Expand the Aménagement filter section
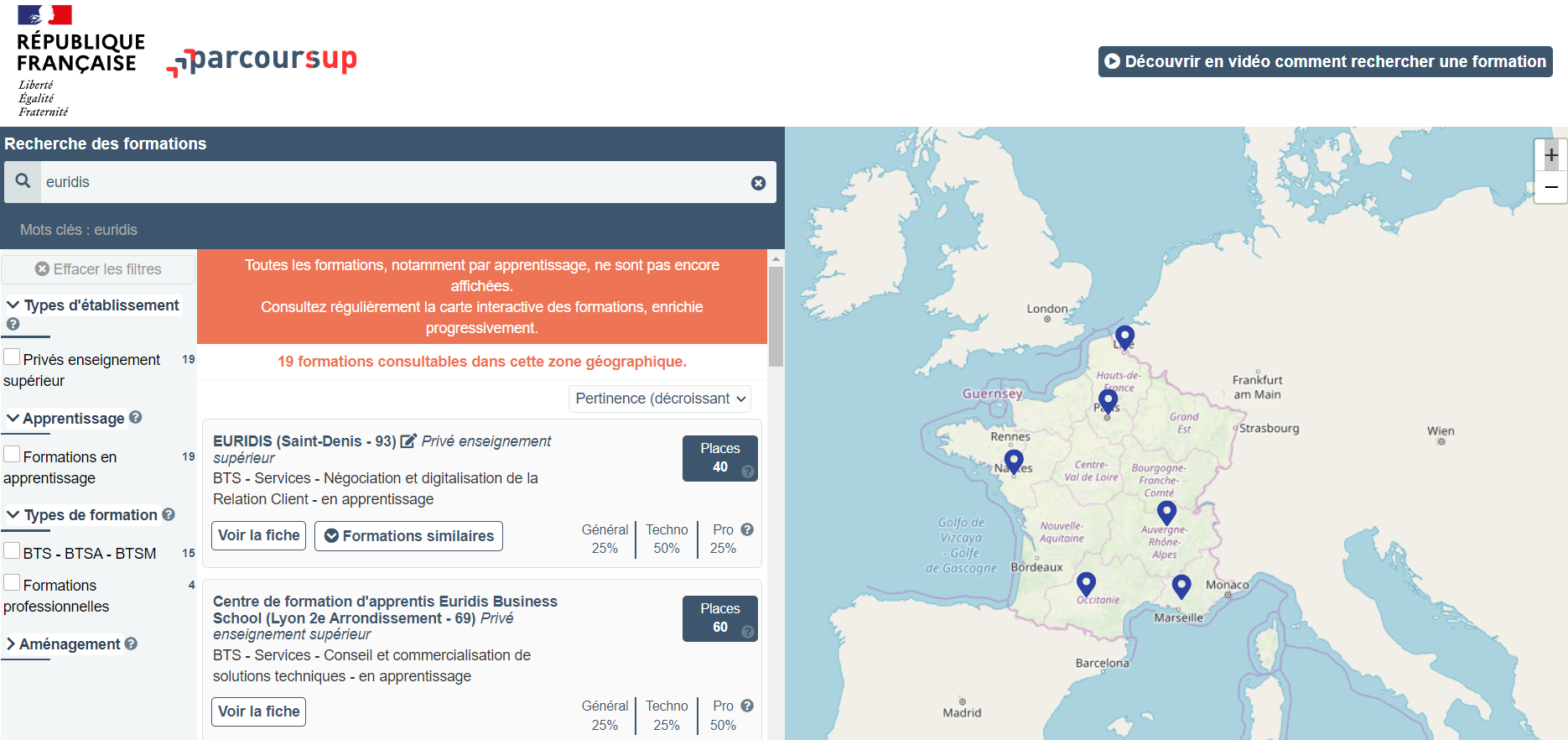1568x740 pixels. (64, 644)
